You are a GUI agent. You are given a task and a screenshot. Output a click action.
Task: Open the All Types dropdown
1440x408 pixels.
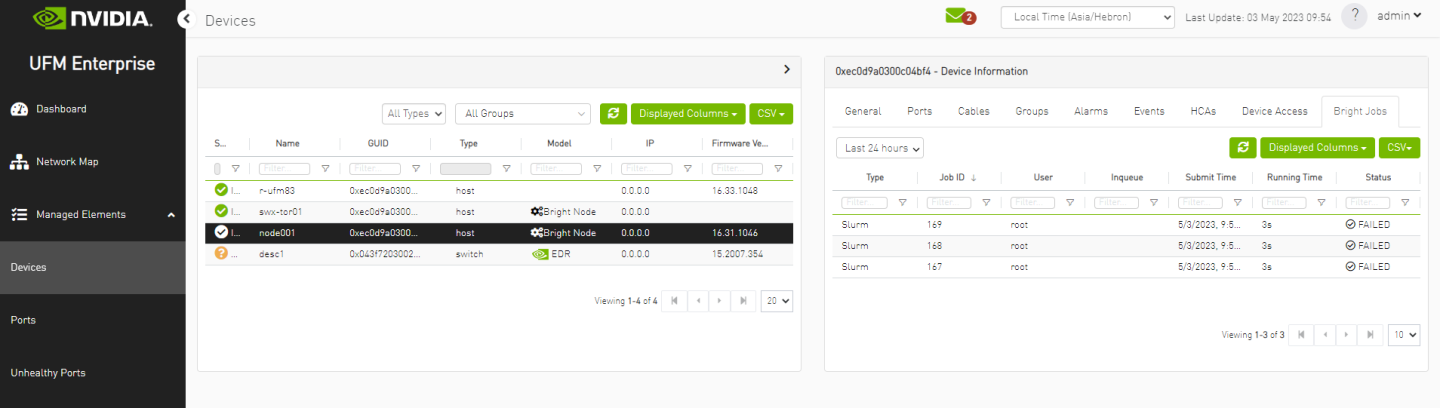coord(414,114)
